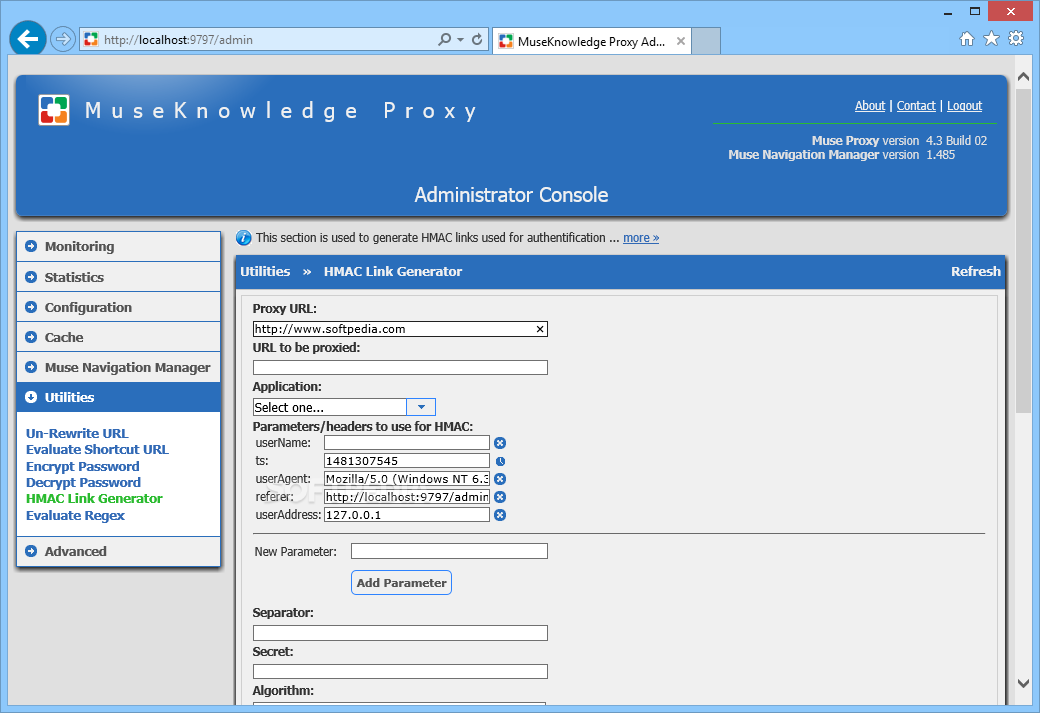Screen dimensions: 1040x713
Task: Click the Separator input field
Action: (400, 633)
